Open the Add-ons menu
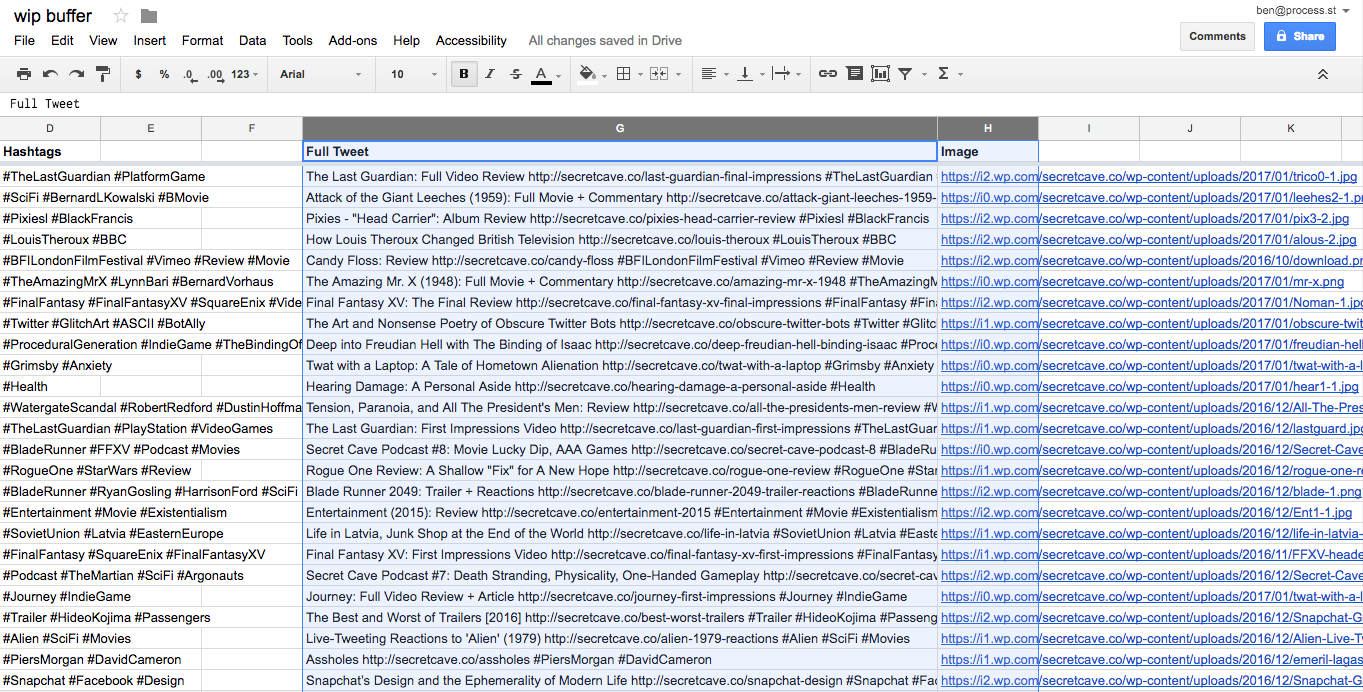Image resolution: width=1363 pixels, height=692 pixels. [352, 40]
